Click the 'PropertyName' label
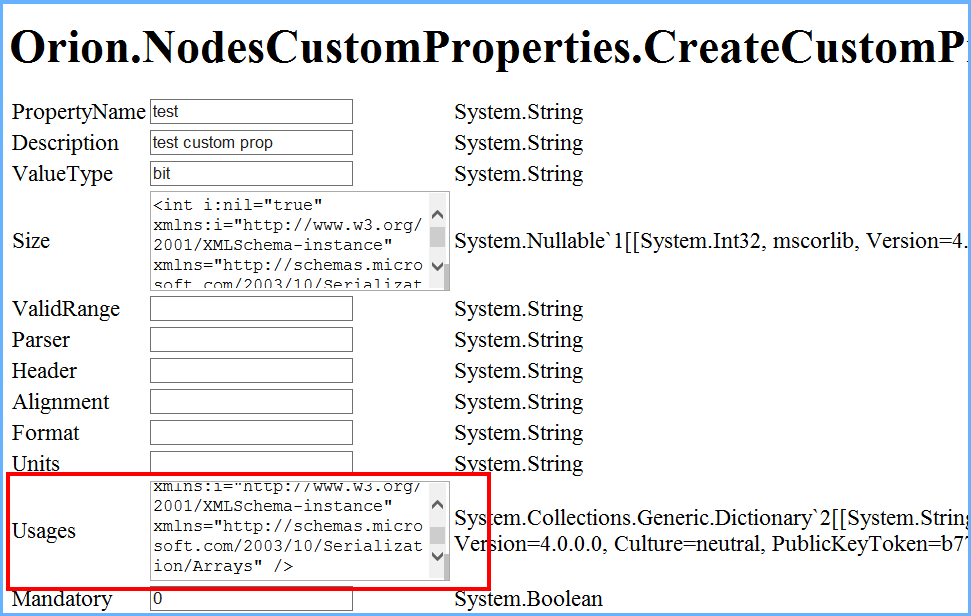Screen dimensions: 971x616 (79, 112)
